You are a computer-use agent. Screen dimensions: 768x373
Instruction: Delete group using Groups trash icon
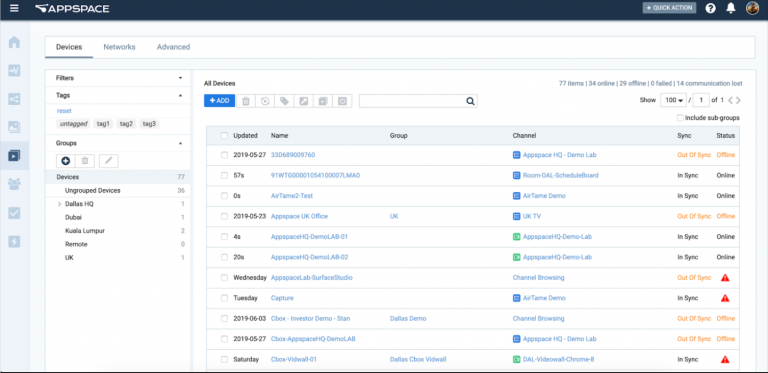(85, 161)
